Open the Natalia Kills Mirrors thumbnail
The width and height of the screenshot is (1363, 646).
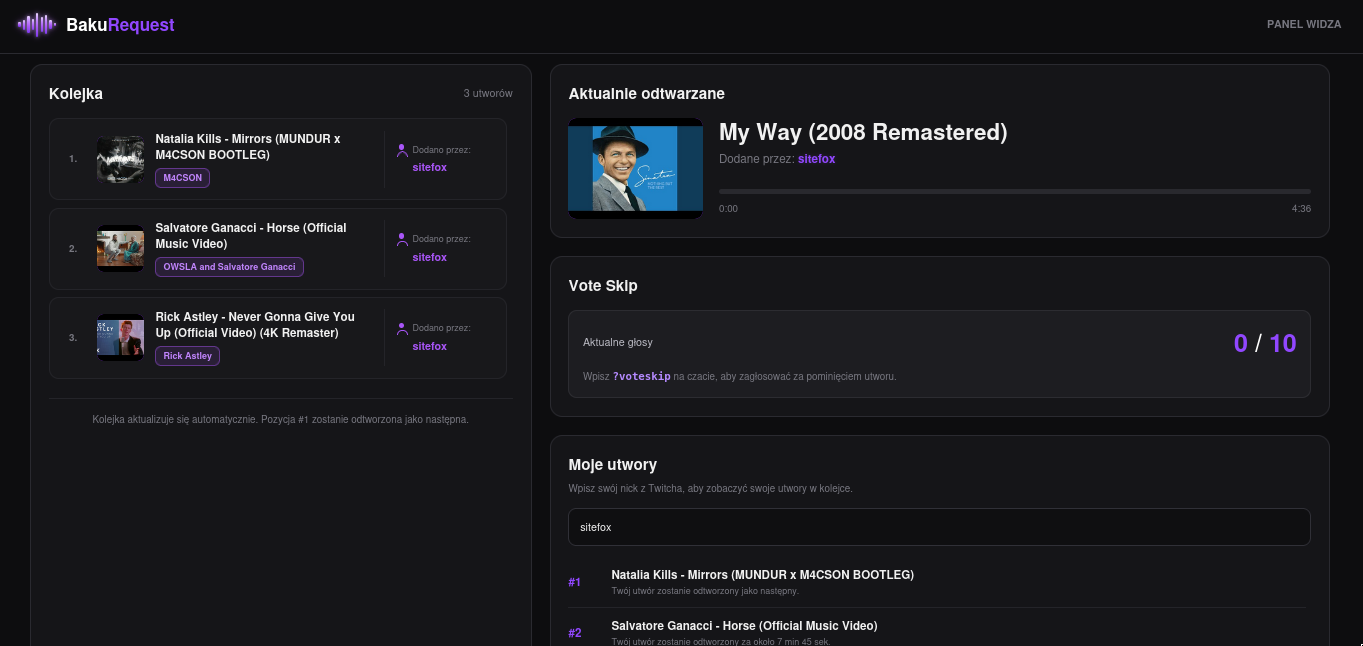click(x=121, y=160)
